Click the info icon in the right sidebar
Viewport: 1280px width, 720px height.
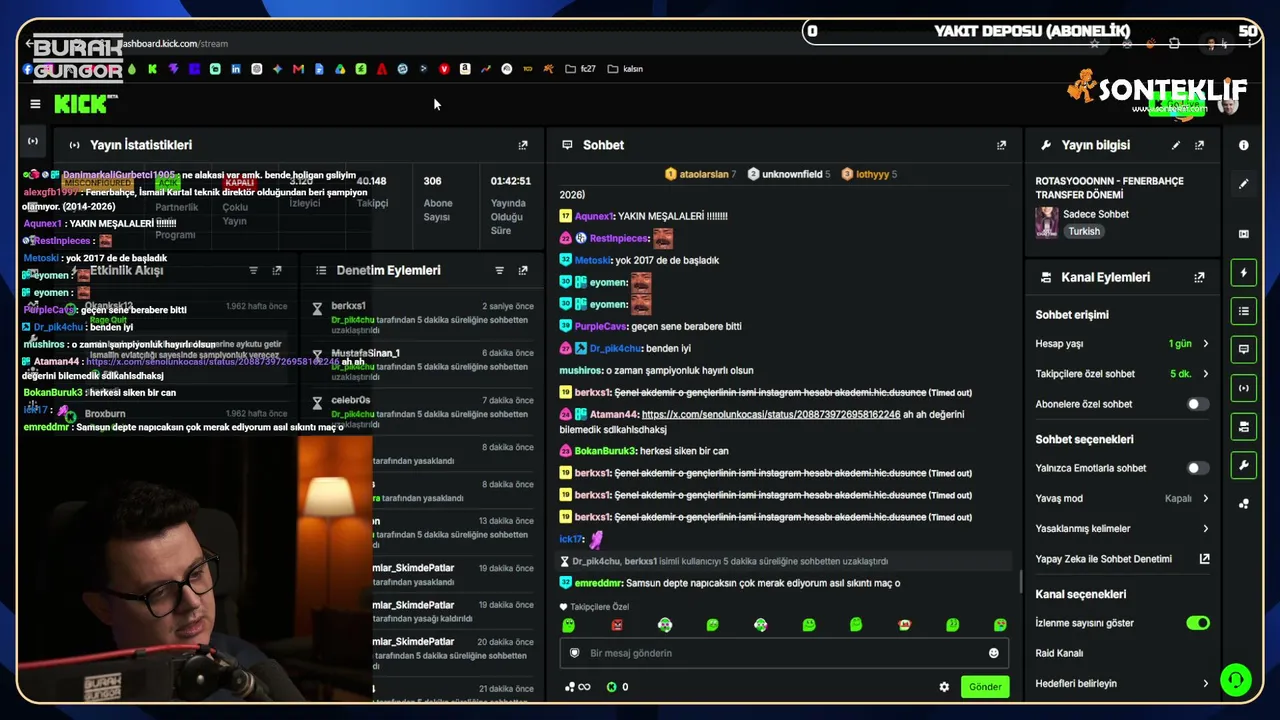click(x=1244, y=145)
